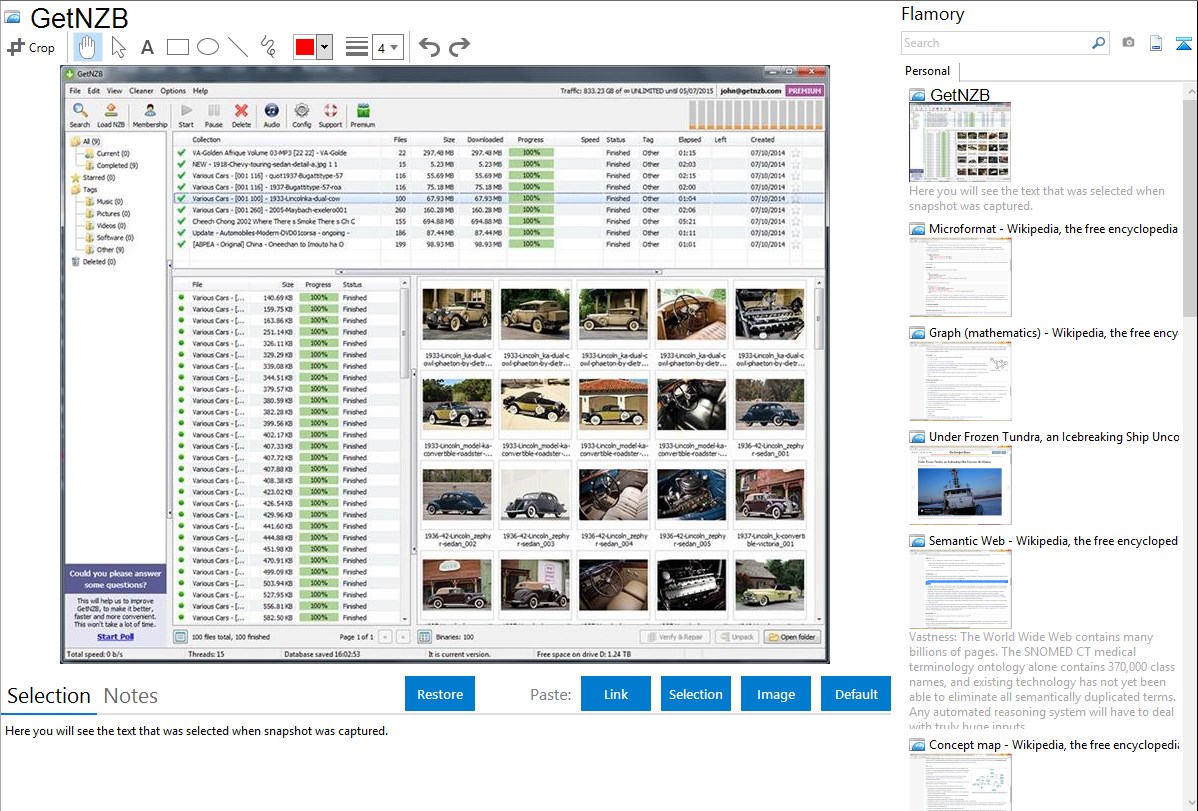Focus the Flamory Search field
Viewport: 1198px width, 811px height.
tap(996, 43)
